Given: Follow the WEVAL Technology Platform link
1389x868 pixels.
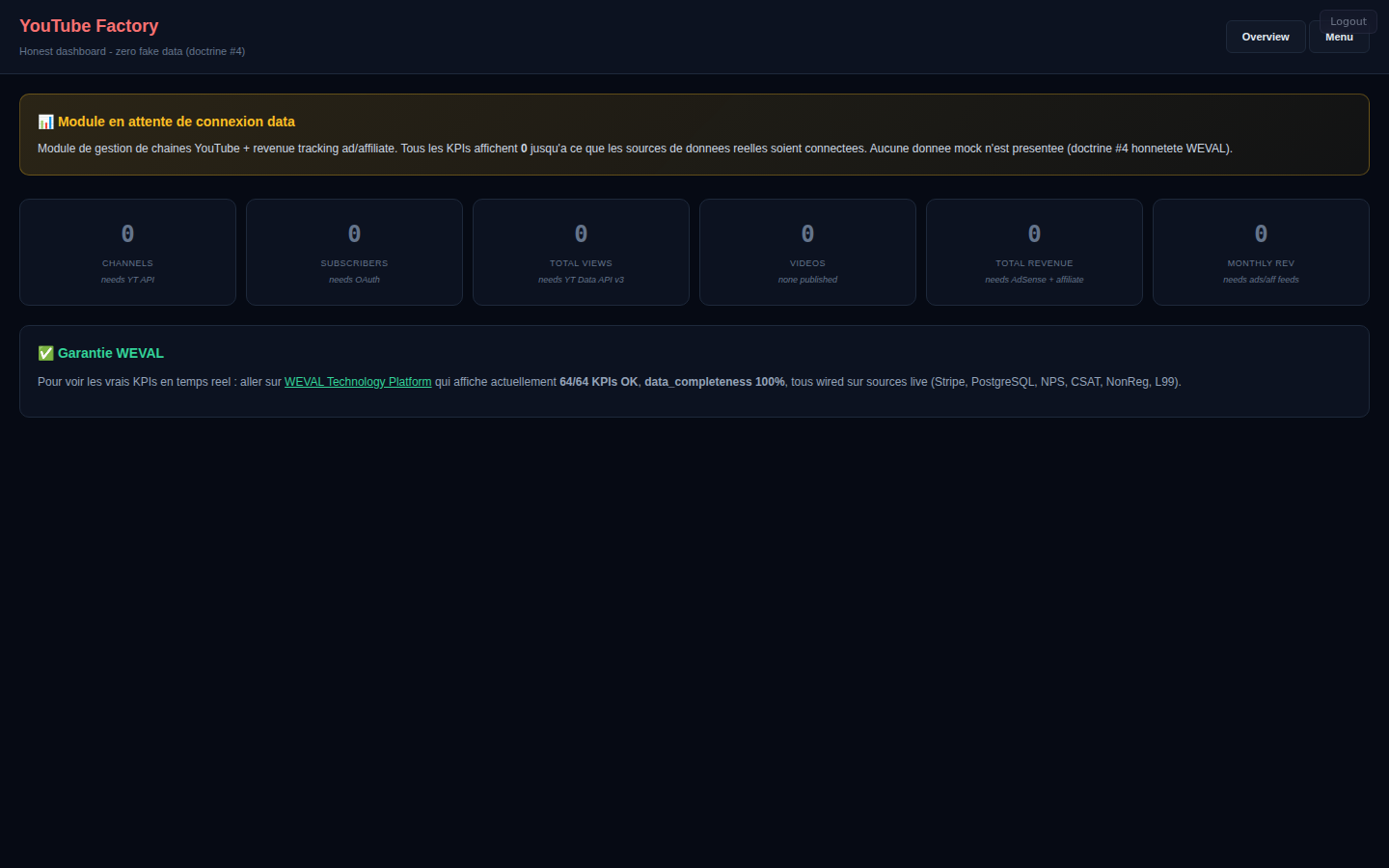Looking at the screenshot, I should (357, 382).
